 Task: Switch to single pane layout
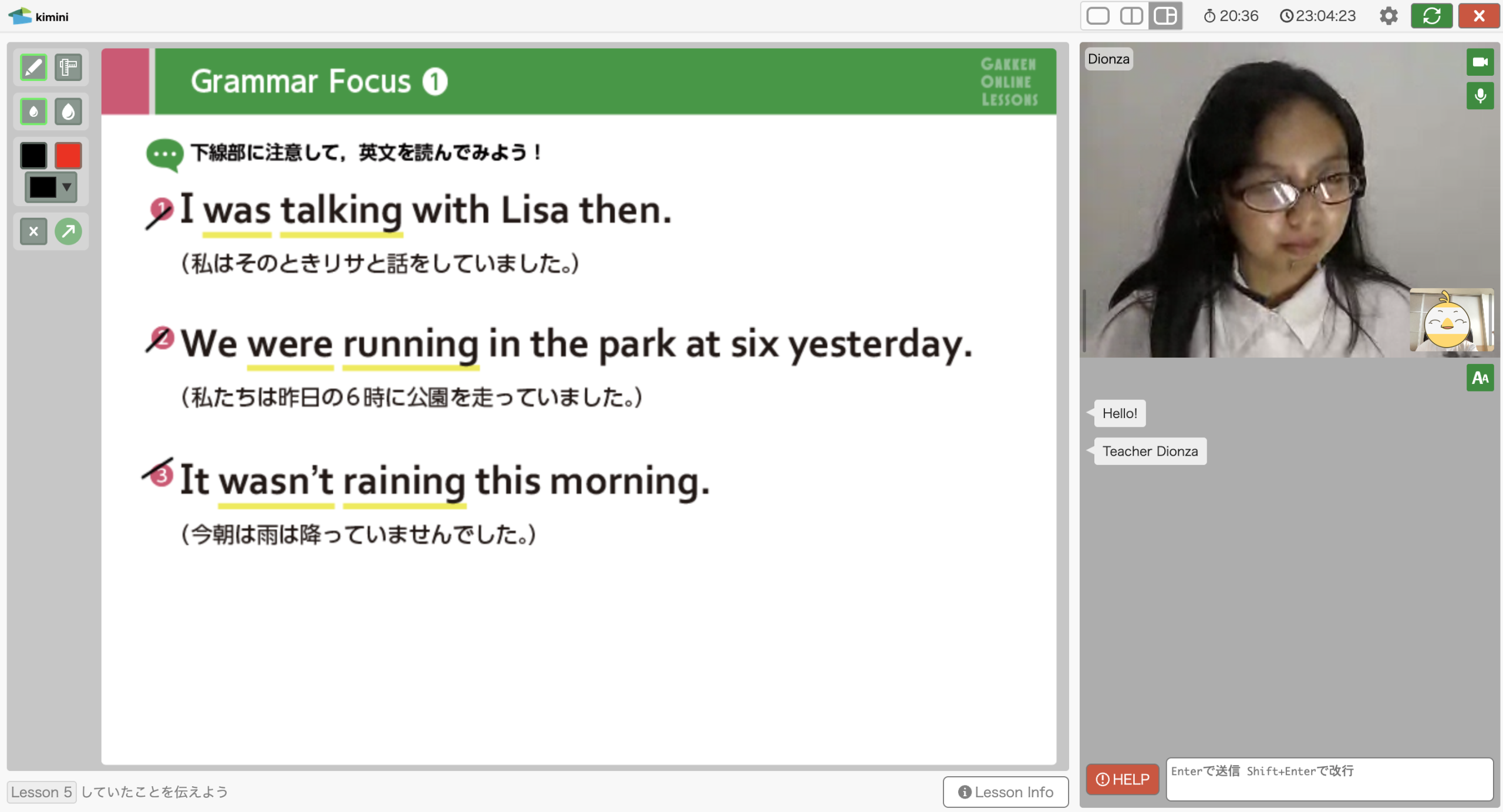[x=1098, y=16]
